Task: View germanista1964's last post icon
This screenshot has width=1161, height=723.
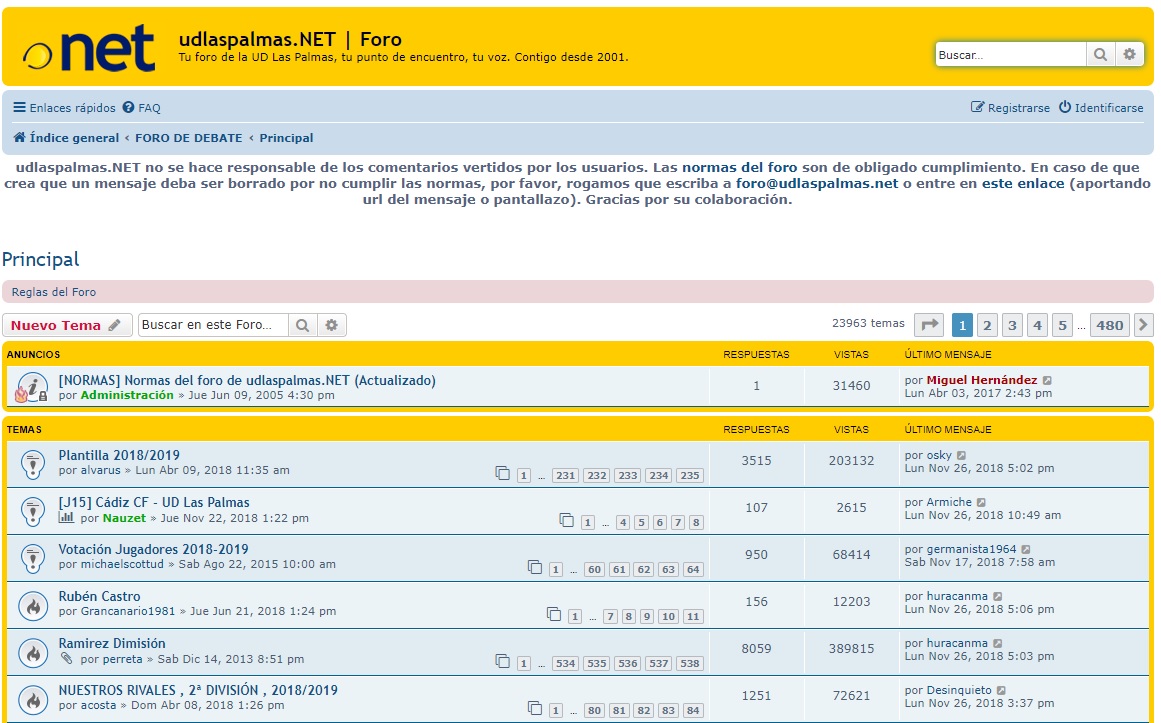Action: click(1026, 550)
